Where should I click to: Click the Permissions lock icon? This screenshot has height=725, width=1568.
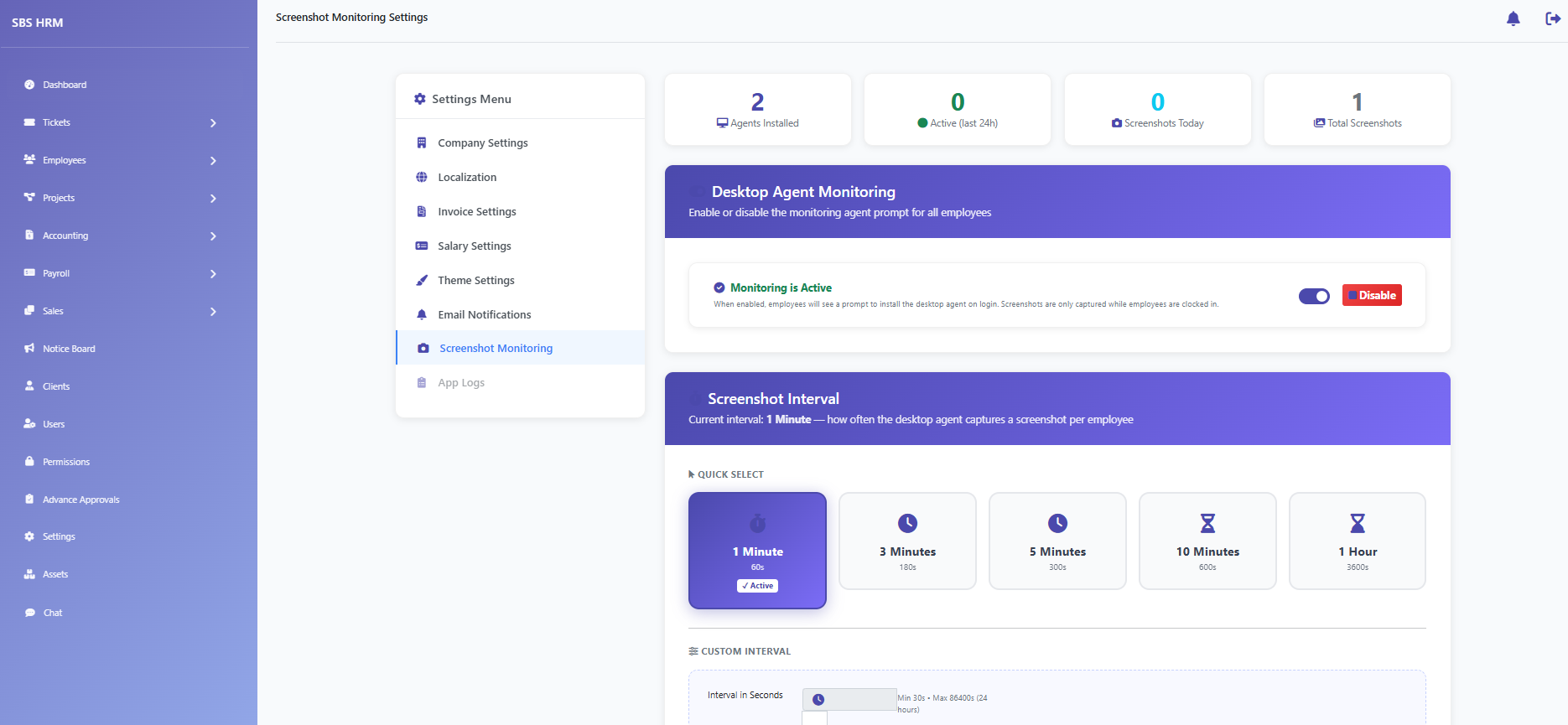(x=29, y=461)
